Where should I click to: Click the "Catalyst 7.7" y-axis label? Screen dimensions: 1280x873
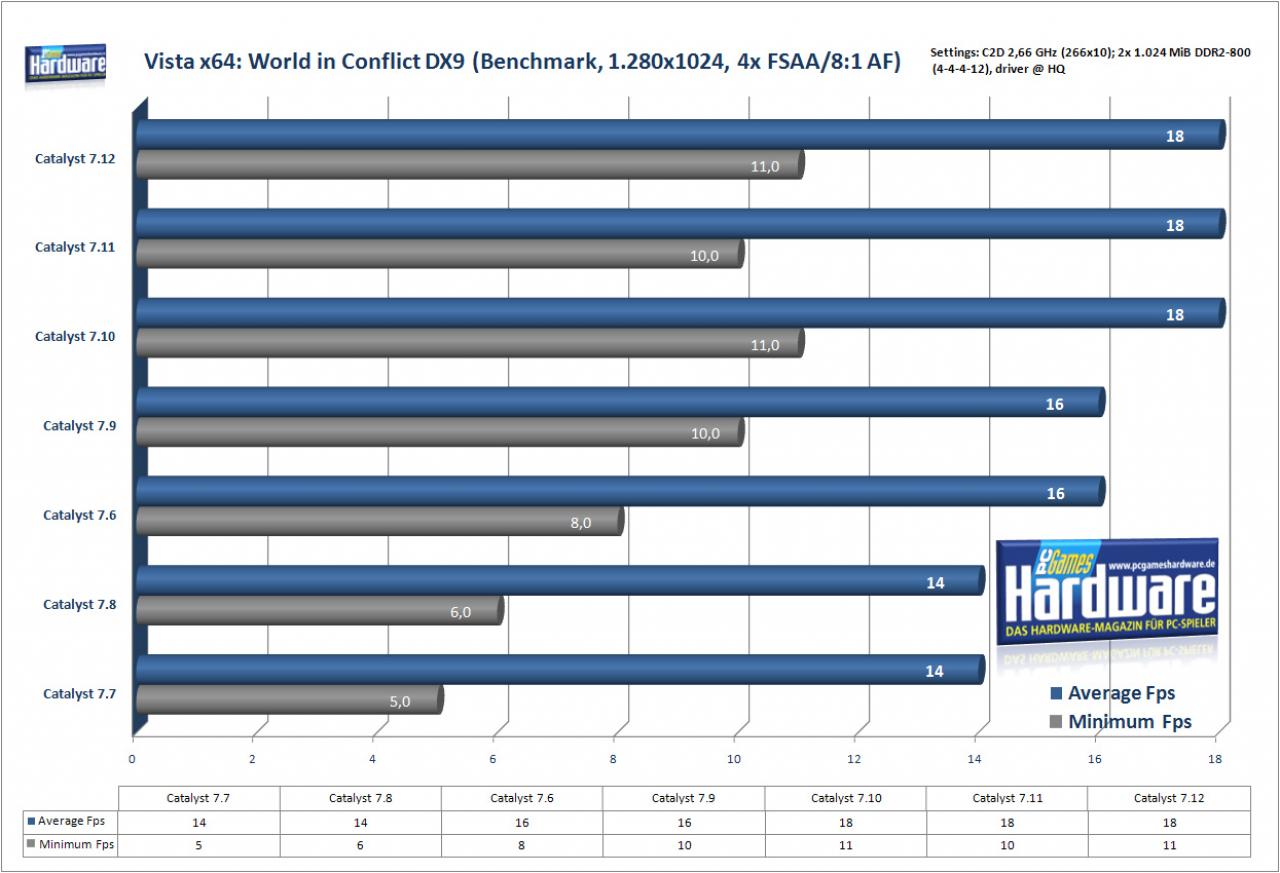pos(80,694)
